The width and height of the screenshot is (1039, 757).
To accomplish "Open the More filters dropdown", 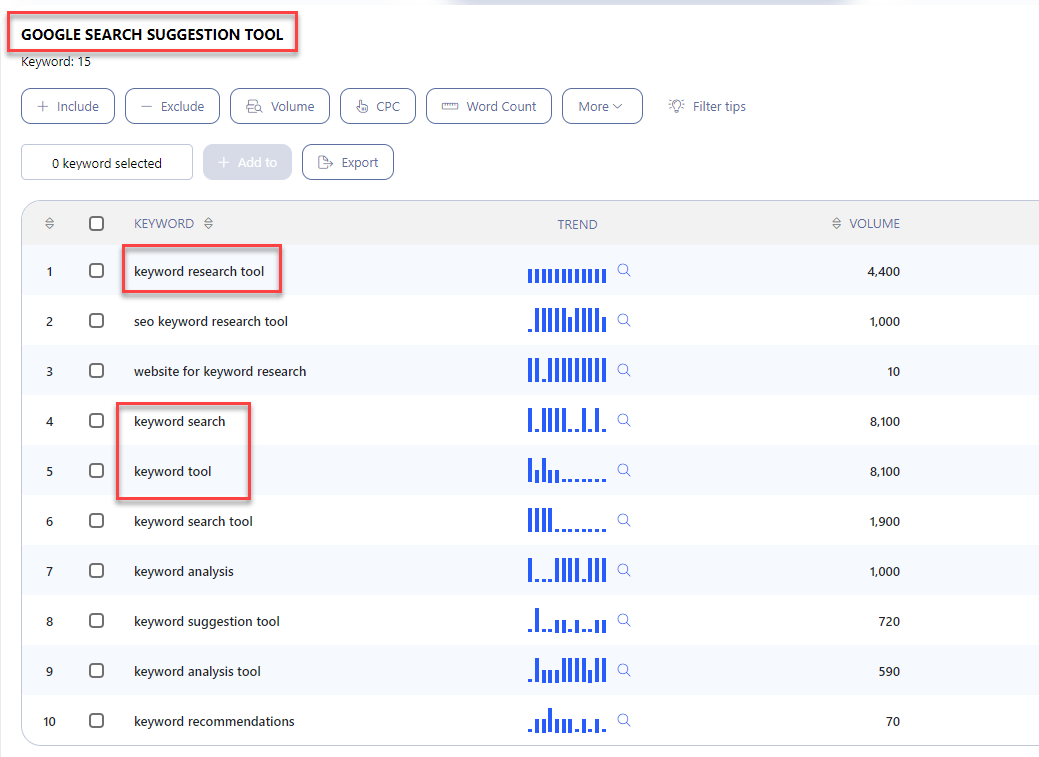I will point(602,106).
